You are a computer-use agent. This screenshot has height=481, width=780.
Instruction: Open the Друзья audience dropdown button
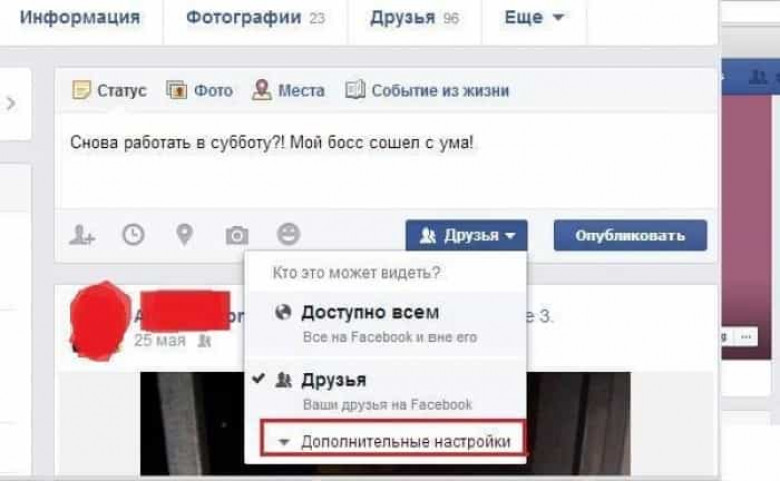point(467,235)
